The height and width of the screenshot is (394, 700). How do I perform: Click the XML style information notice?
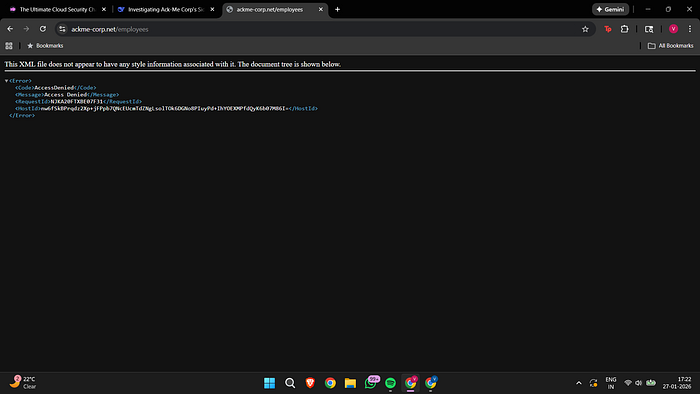click(x=173, y=64)
